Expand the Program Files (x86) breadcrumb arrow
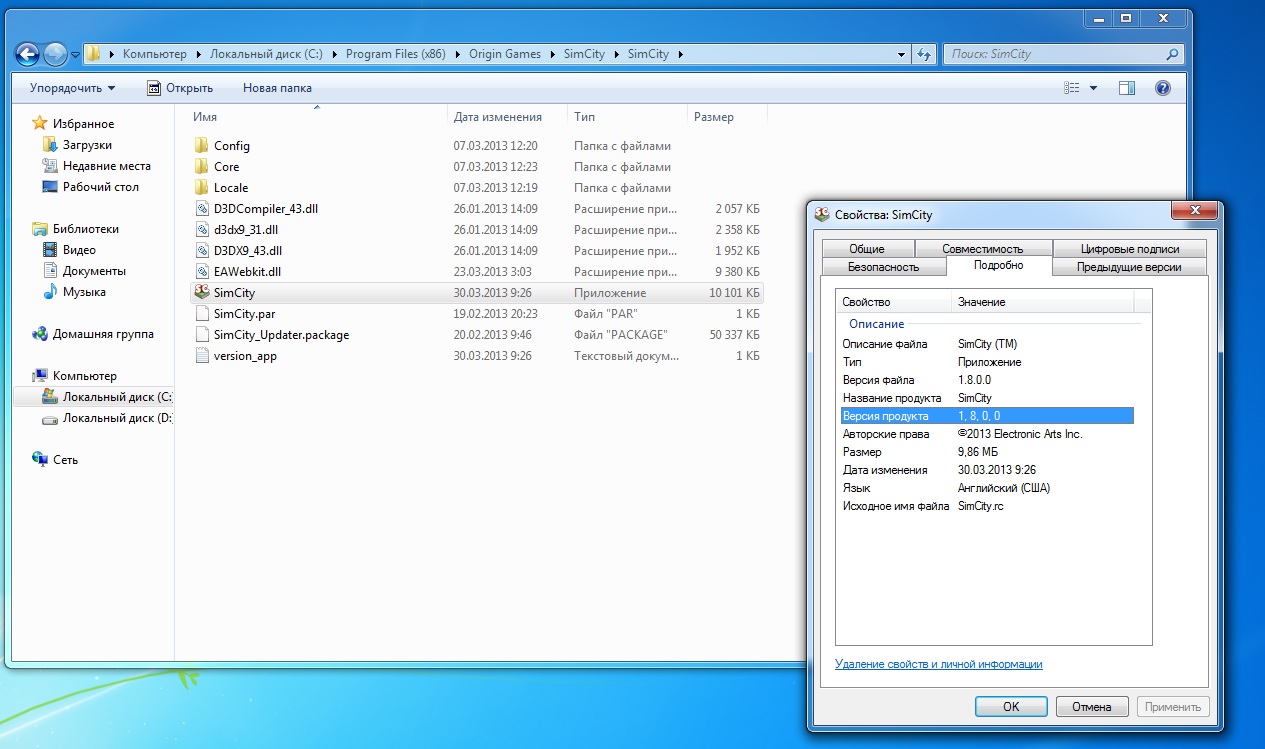 pos(458,54)
